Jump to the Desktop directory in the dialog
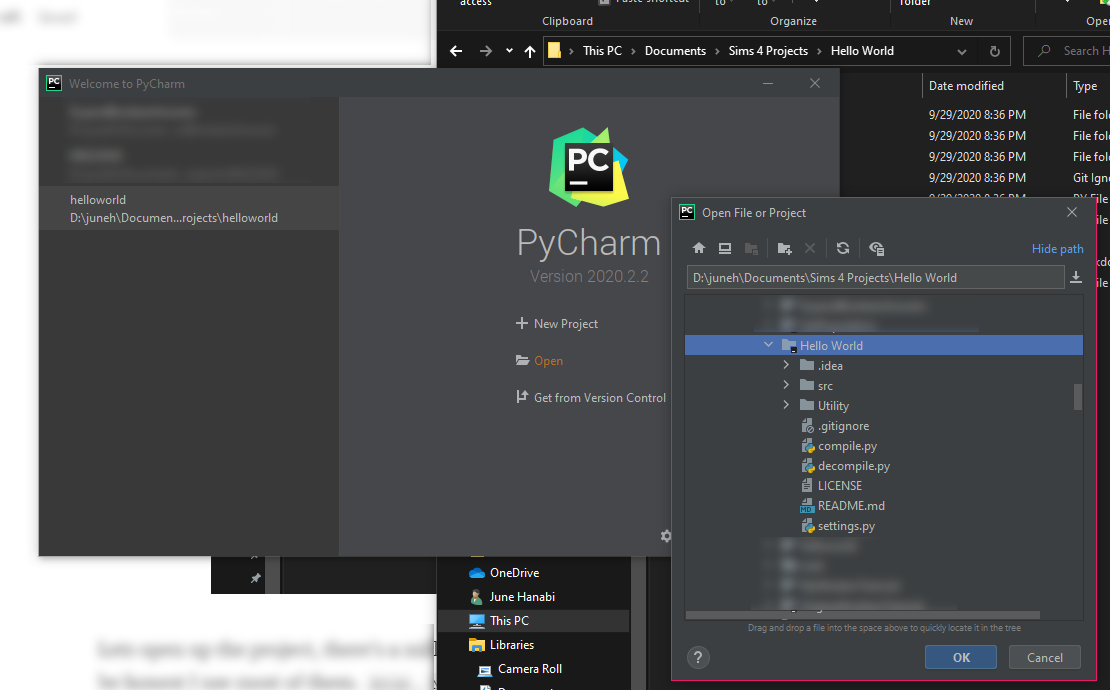This screenshot has width=1110, height=690. pos(724,248)
